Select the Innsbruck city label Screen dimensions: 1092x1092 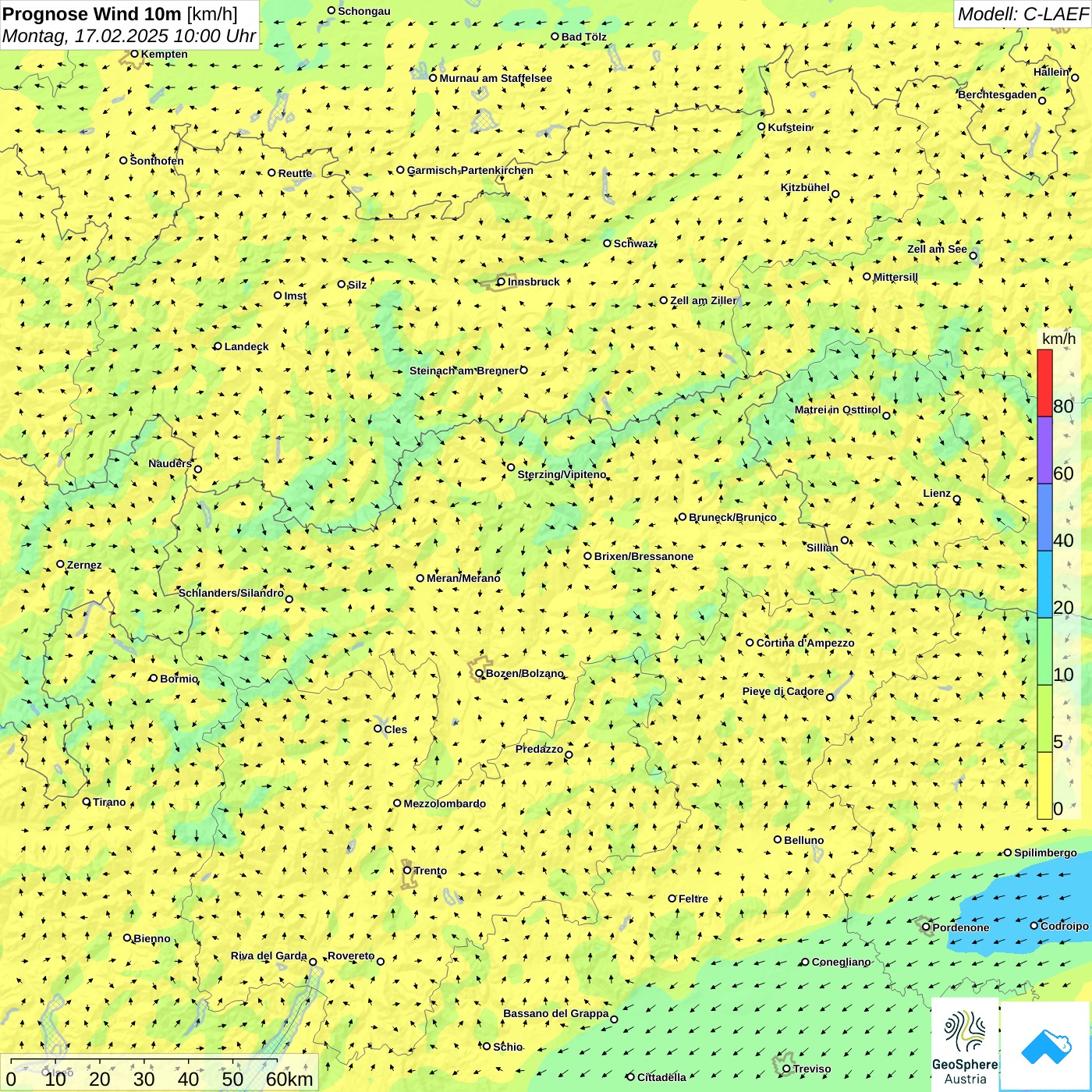click(534, 282)
